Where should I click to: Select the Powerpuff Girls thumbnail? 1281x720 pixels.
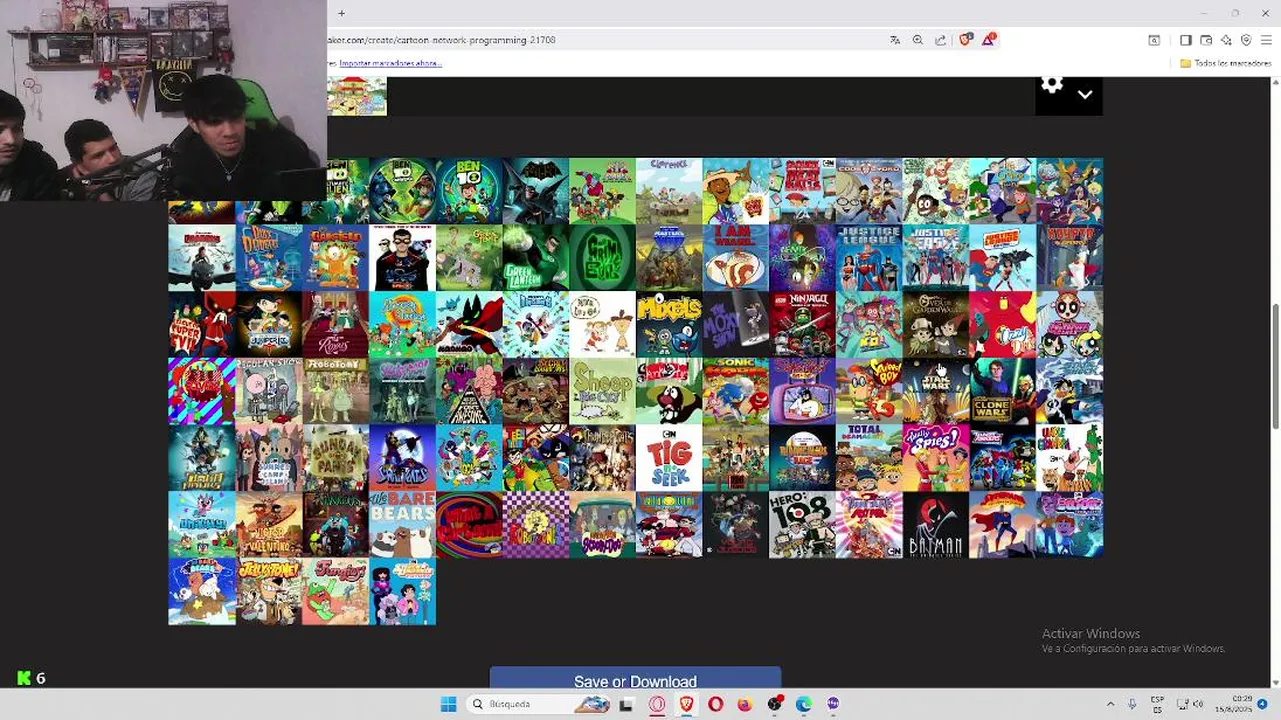1070,324
